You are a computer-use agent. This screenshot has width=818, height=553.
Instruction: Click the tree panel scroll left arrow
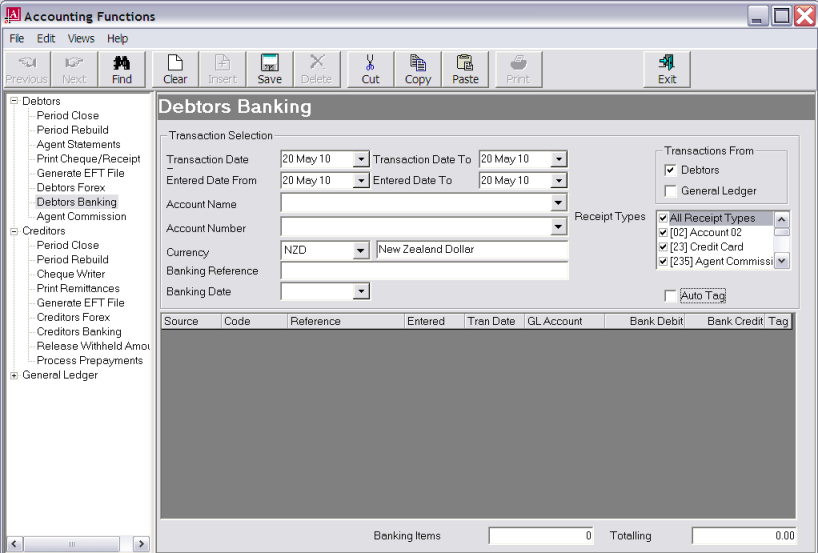tap(15, 544)
